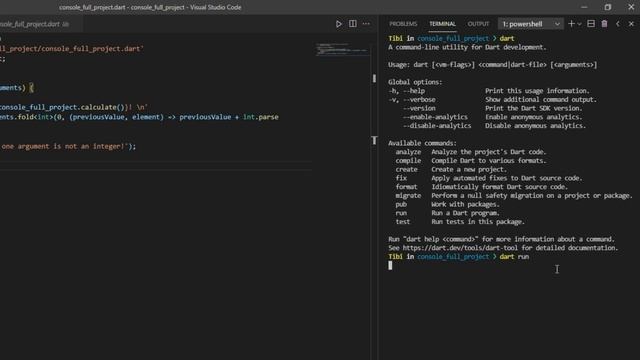Click 'int.parse' in the editor code

click(260, 117)
